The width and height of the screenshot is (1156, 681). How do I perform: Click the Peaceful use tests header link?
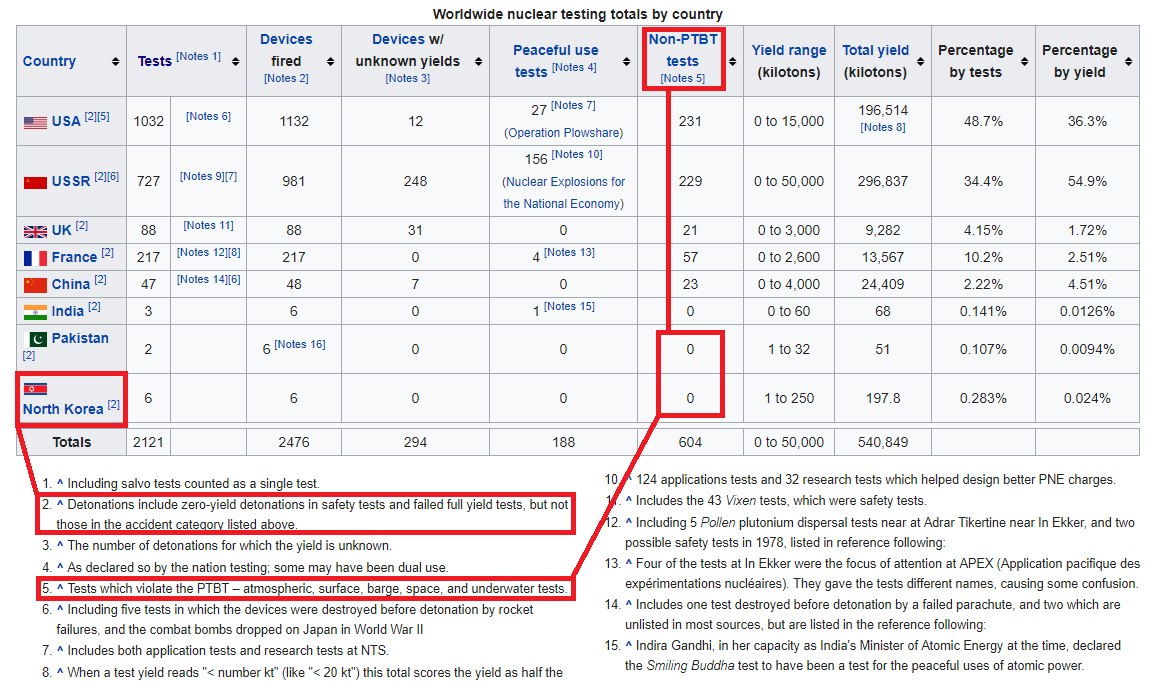click(x=555, y=61)
